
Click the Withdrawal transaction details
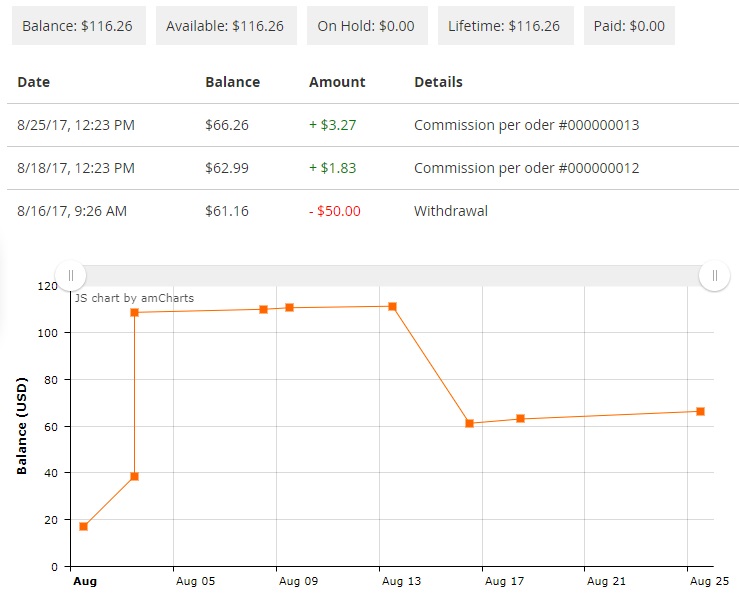point(451,211)
